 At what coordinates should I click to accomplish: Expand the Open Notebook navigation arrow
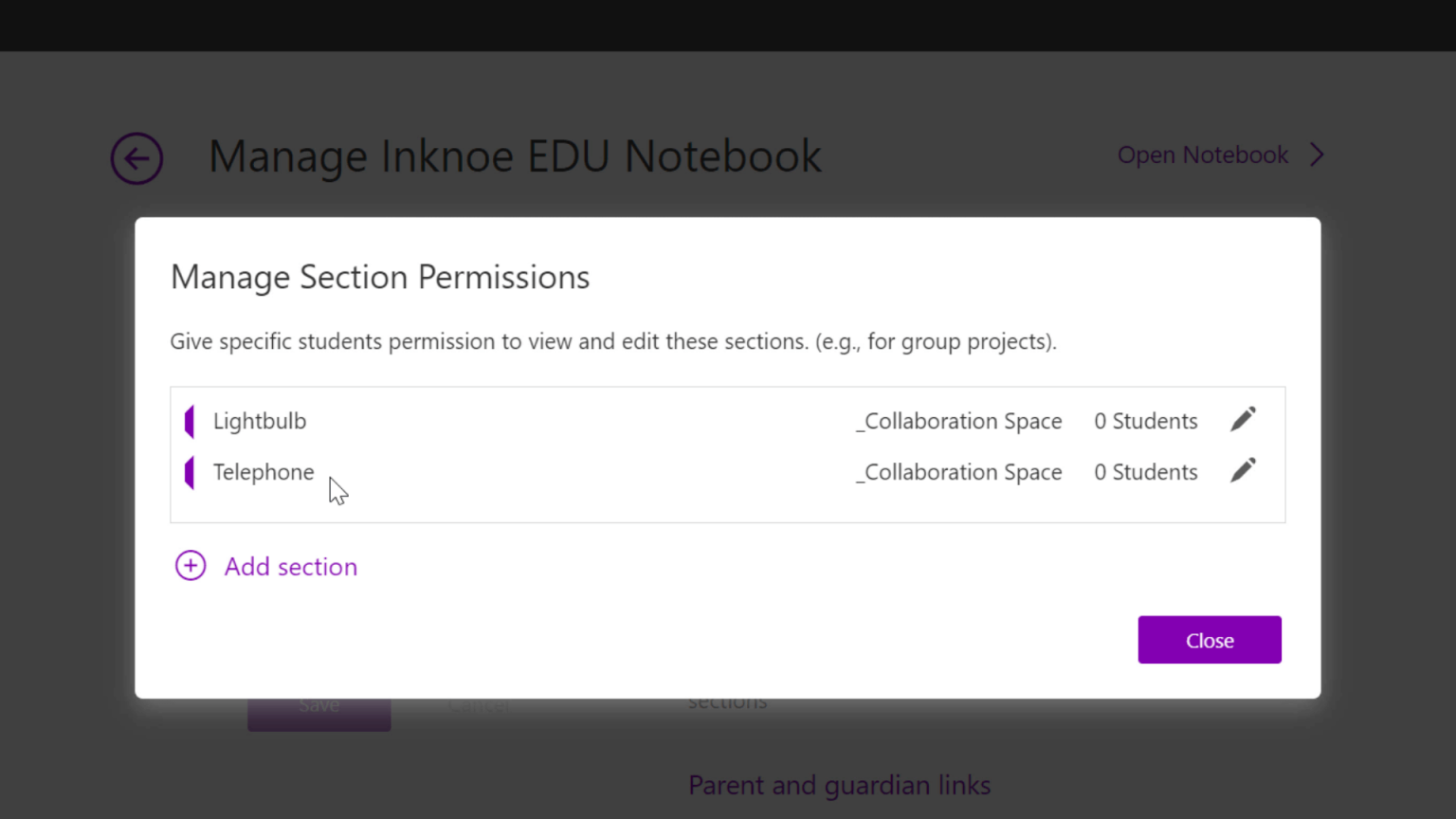click(x=1317, y=155)
